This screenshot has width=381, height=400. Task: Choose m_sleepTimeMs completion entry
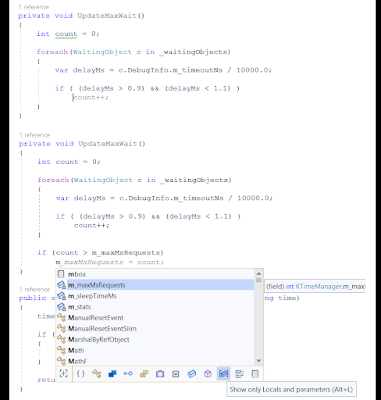click(155, 296)
